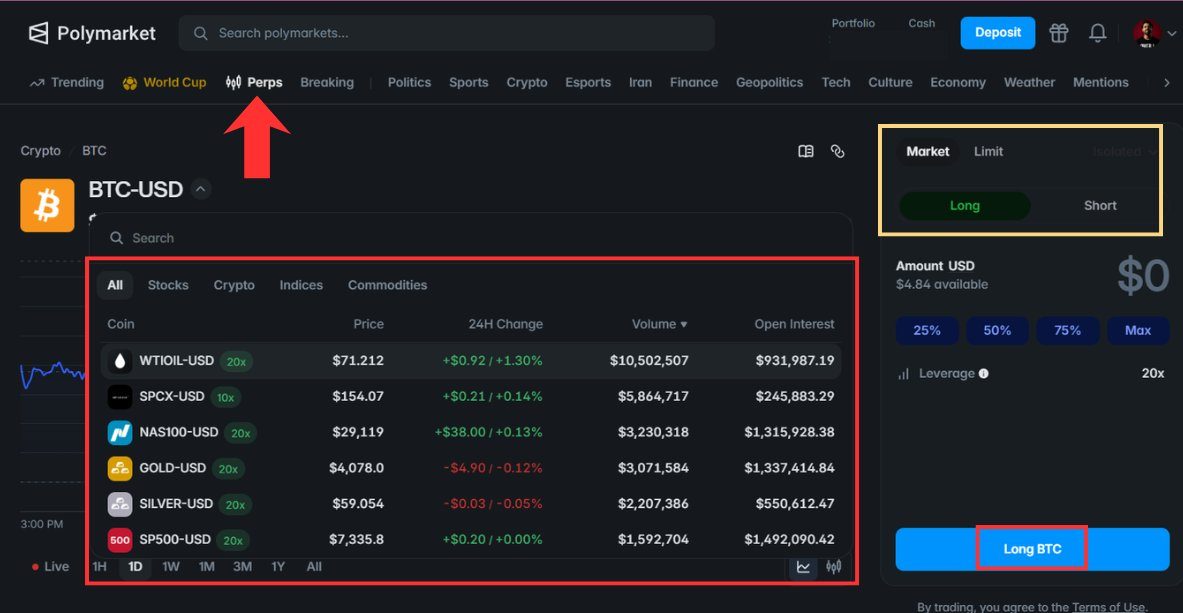Click the Bitcoin logo icon
The height and width of the screenshot is (613, 1183).
click(x=48, y=205)
